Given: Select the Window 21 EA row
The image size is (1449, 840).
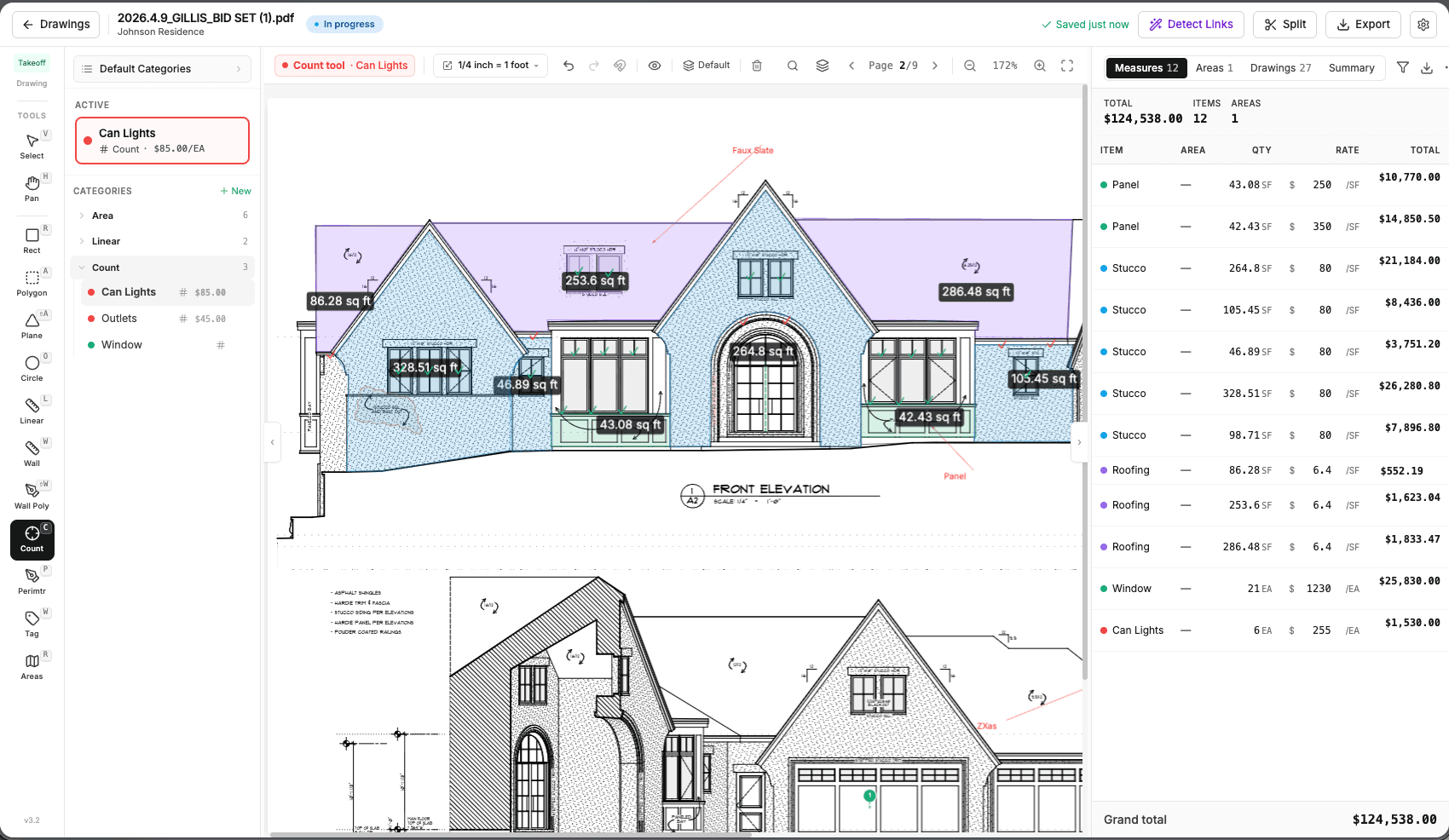Looking at the screenshot, I should pyautogui.click(x=1270, y=589).
